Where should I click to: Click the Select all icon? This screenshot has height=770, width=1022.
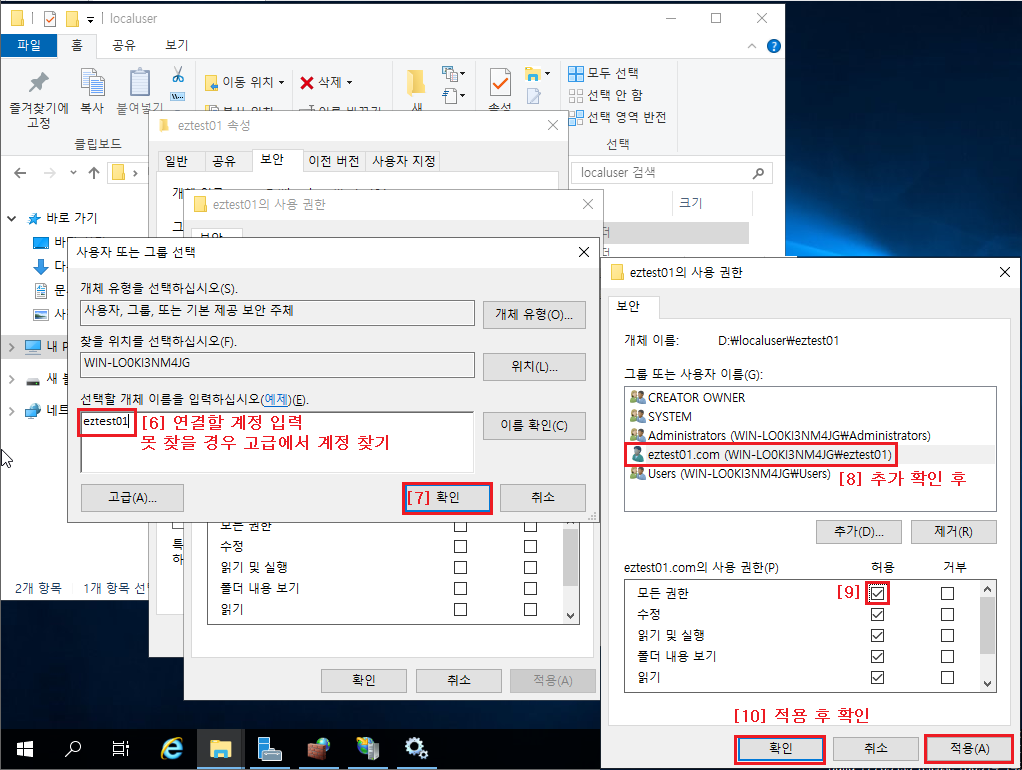pos(576,73)
